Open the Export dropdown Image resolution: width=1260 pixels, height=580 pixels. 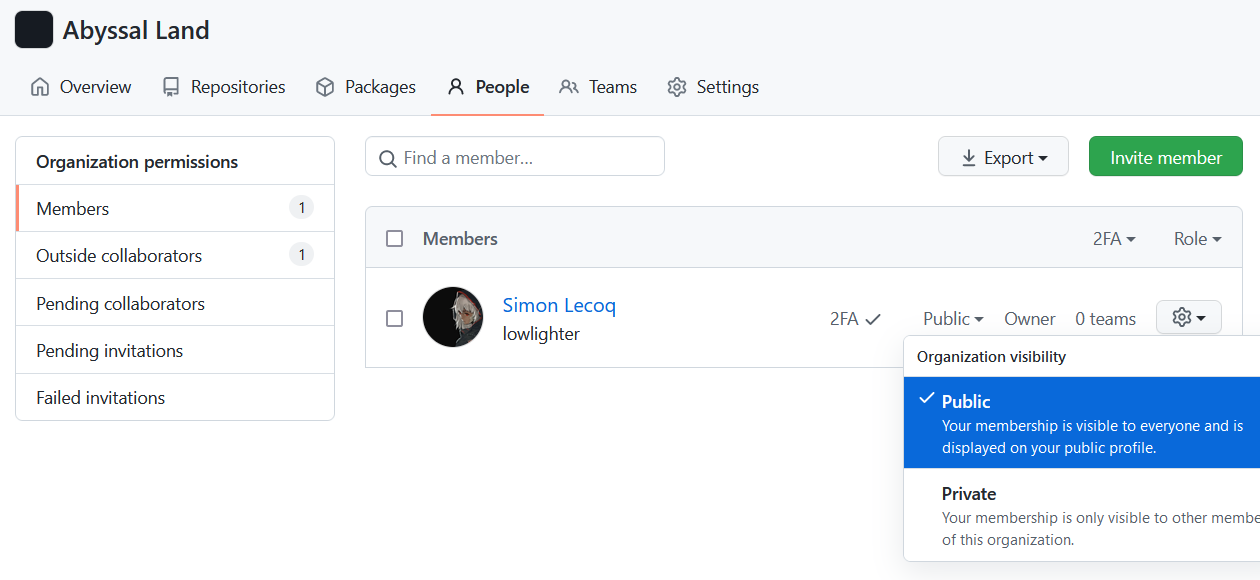pyautogui.click(x=1003, y=156)
